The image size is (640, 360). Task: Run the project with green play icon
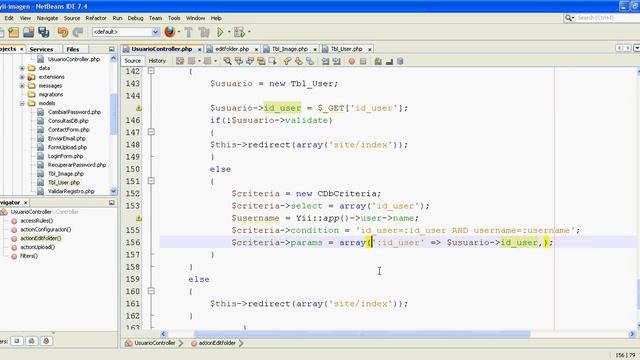point(220,32)
